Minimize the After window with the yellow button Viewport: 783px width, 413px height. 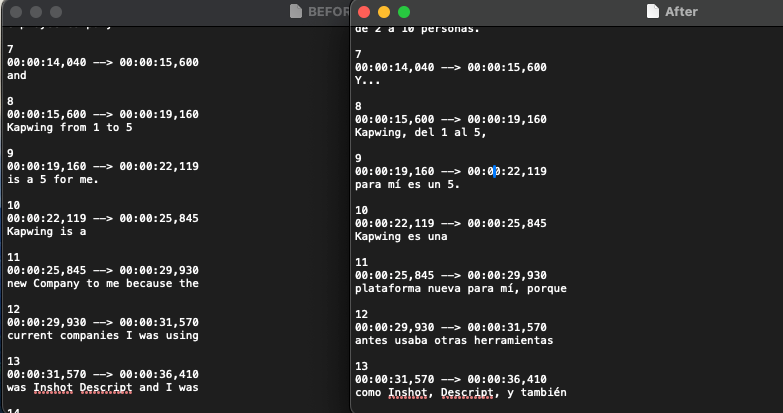(x=384, y=12)
